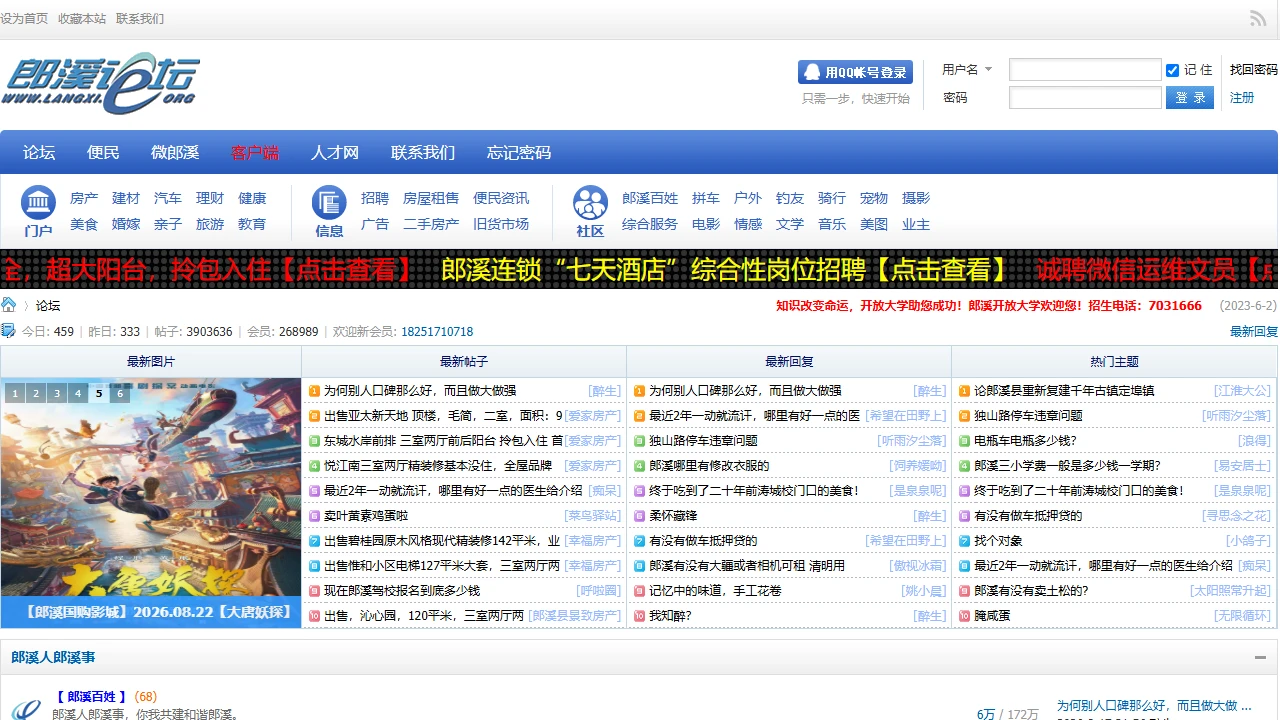This screenshot has height=720, width=1280.
Task: Open the 钓友 category link
Action: pos(790,198)
